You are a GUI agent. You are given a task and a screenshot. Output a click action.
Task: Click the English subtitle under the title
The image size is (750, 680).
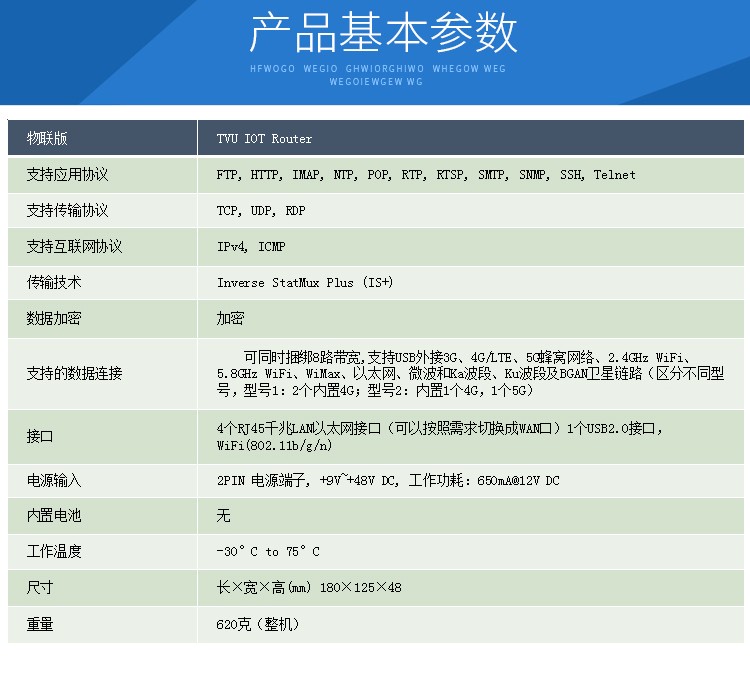pyautogui.click(x=378, y=76)
